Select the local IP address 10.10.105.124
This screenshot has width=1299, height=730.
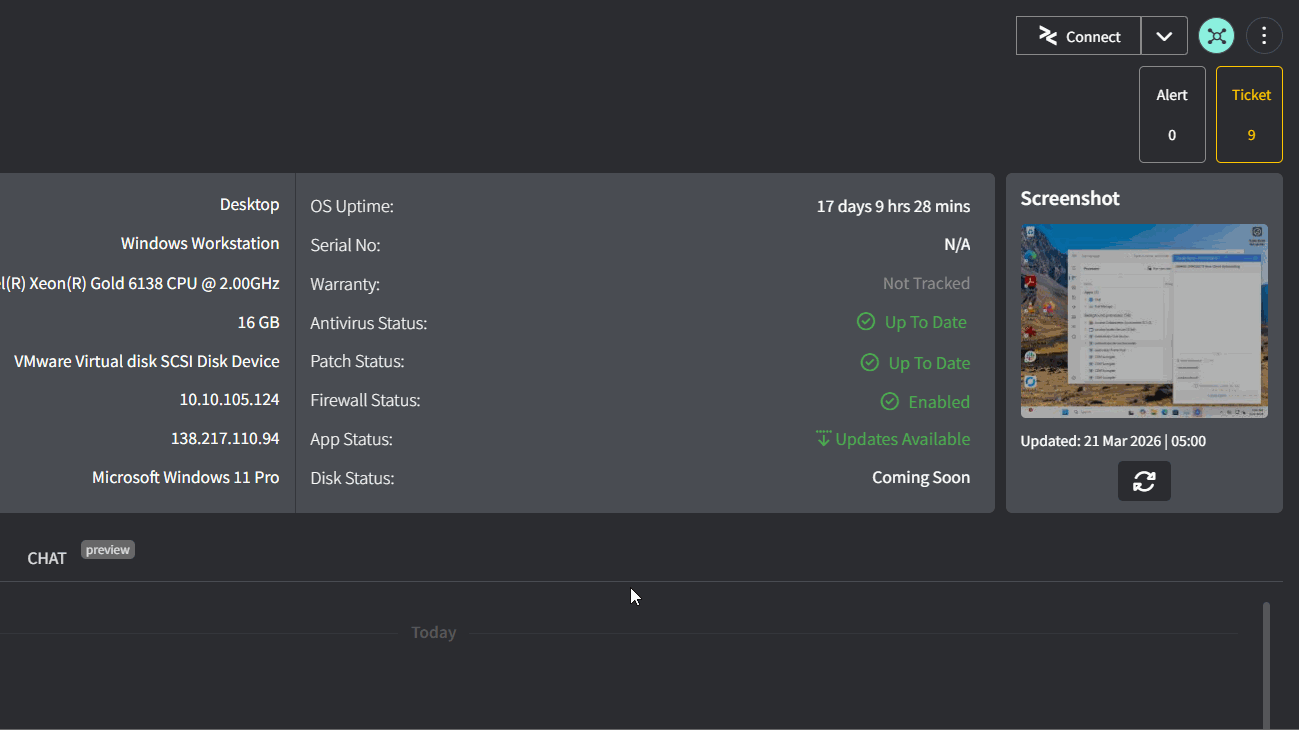(229, 399)
